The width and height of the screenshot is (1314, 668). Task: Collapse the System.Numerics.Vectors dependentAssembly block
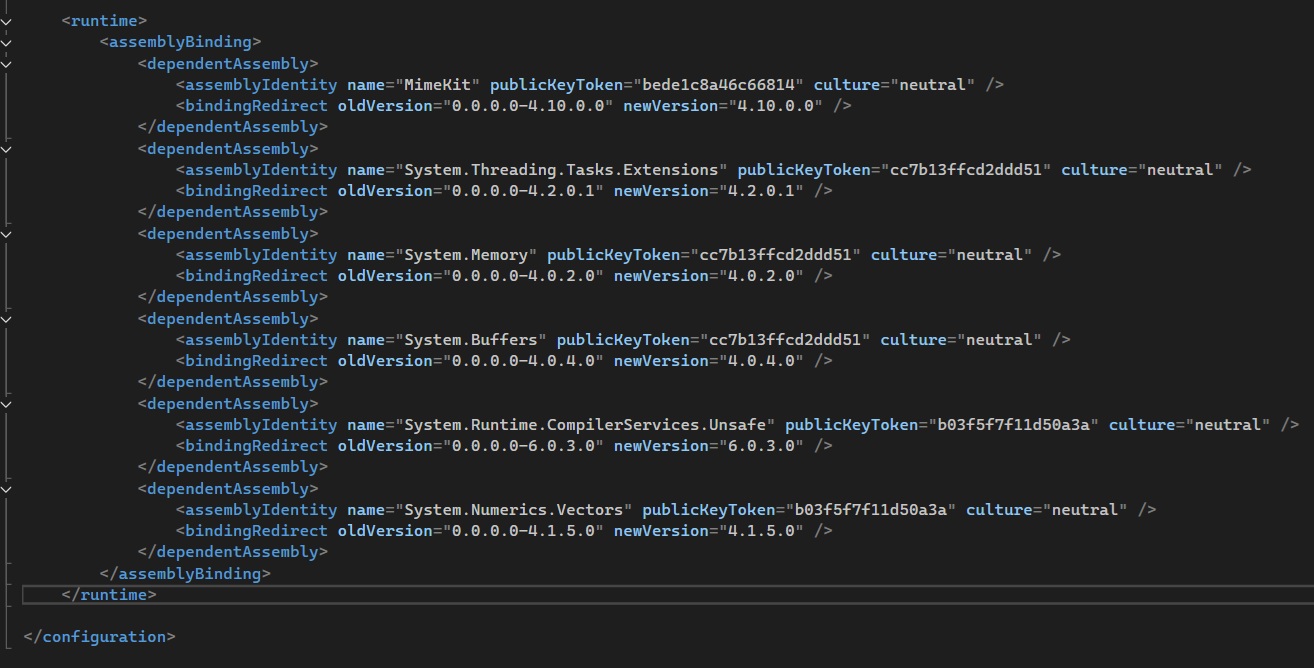(x=7, y=488)
